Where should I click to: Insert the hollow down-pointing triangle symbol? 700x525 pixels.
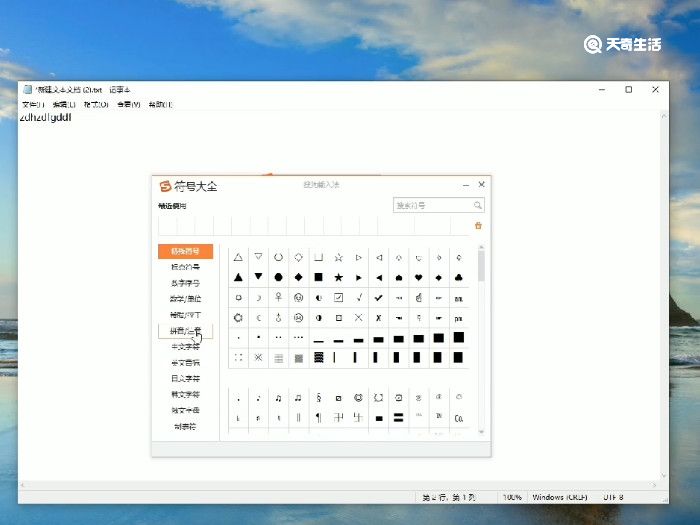tap(258, 258)
